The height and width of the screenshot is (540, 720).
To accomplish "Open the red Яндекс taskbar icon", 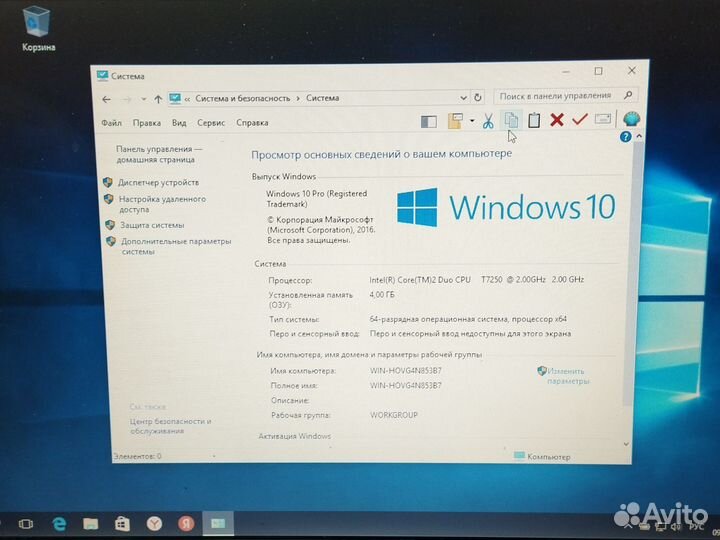I will (186, 524).
